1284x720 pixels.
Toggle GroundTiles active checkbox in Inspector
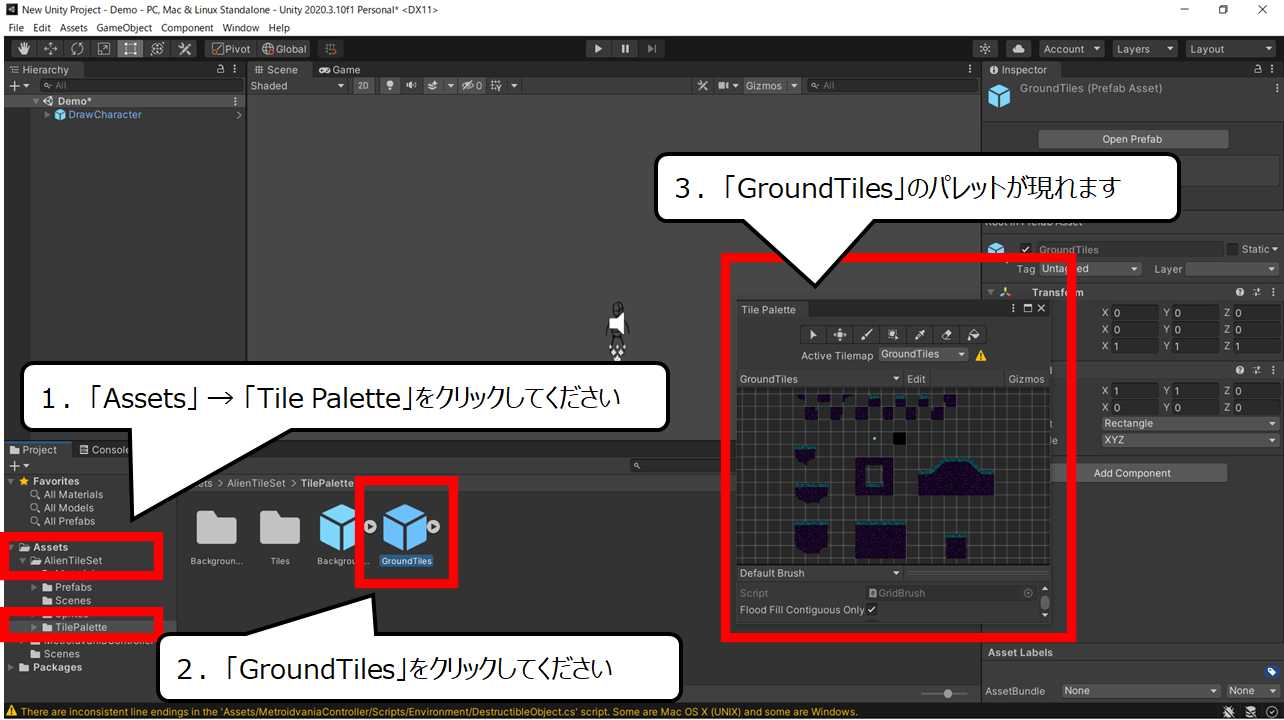pos(1025,249)
